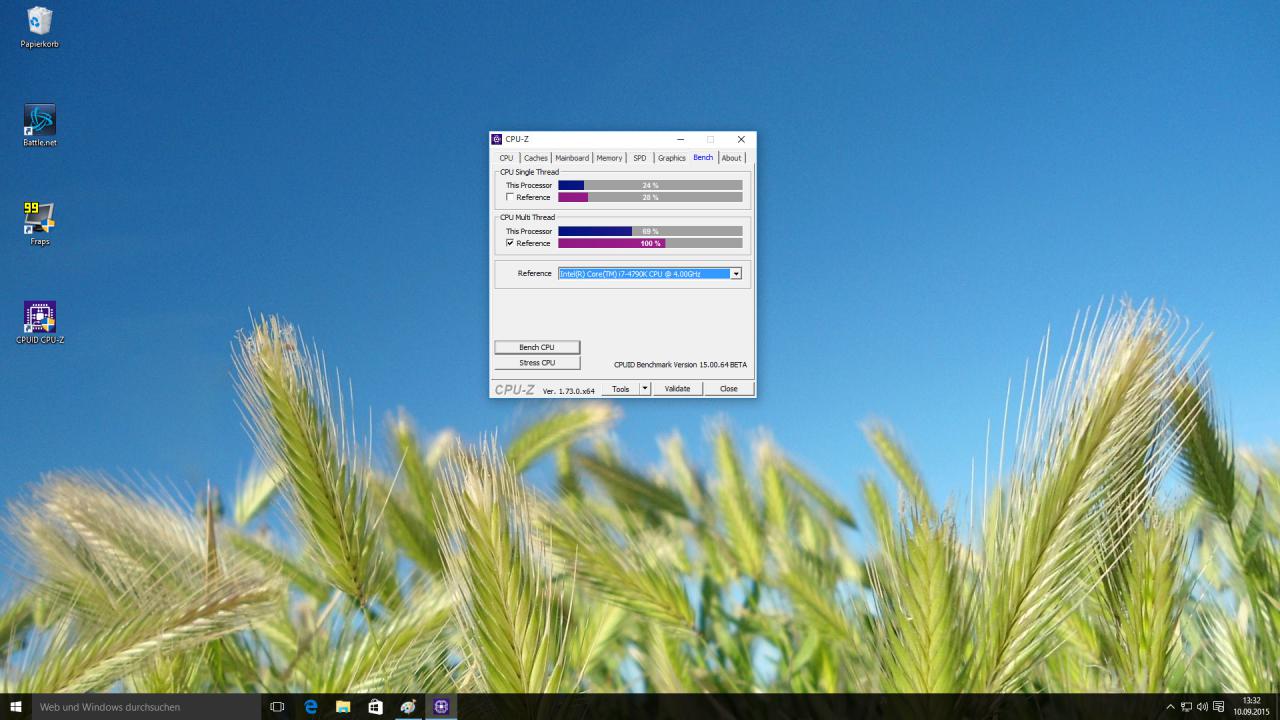The width and height of the screenshot is (1280, 720).
Task: Click the Close button in CPU-Z footer
Action: tap(729, 389)
